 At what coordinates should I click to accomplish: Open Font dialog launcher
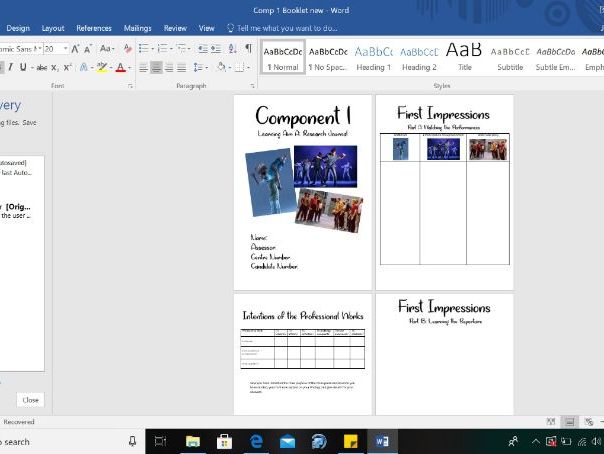click(130, 86)
